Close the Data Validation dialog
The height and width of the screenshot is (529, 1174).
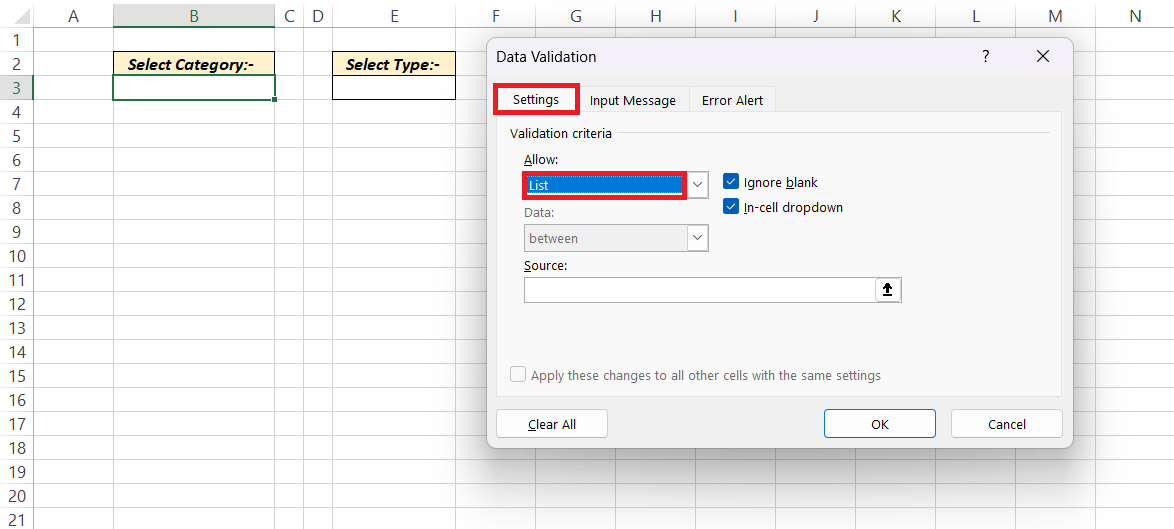click(1042, 56)
